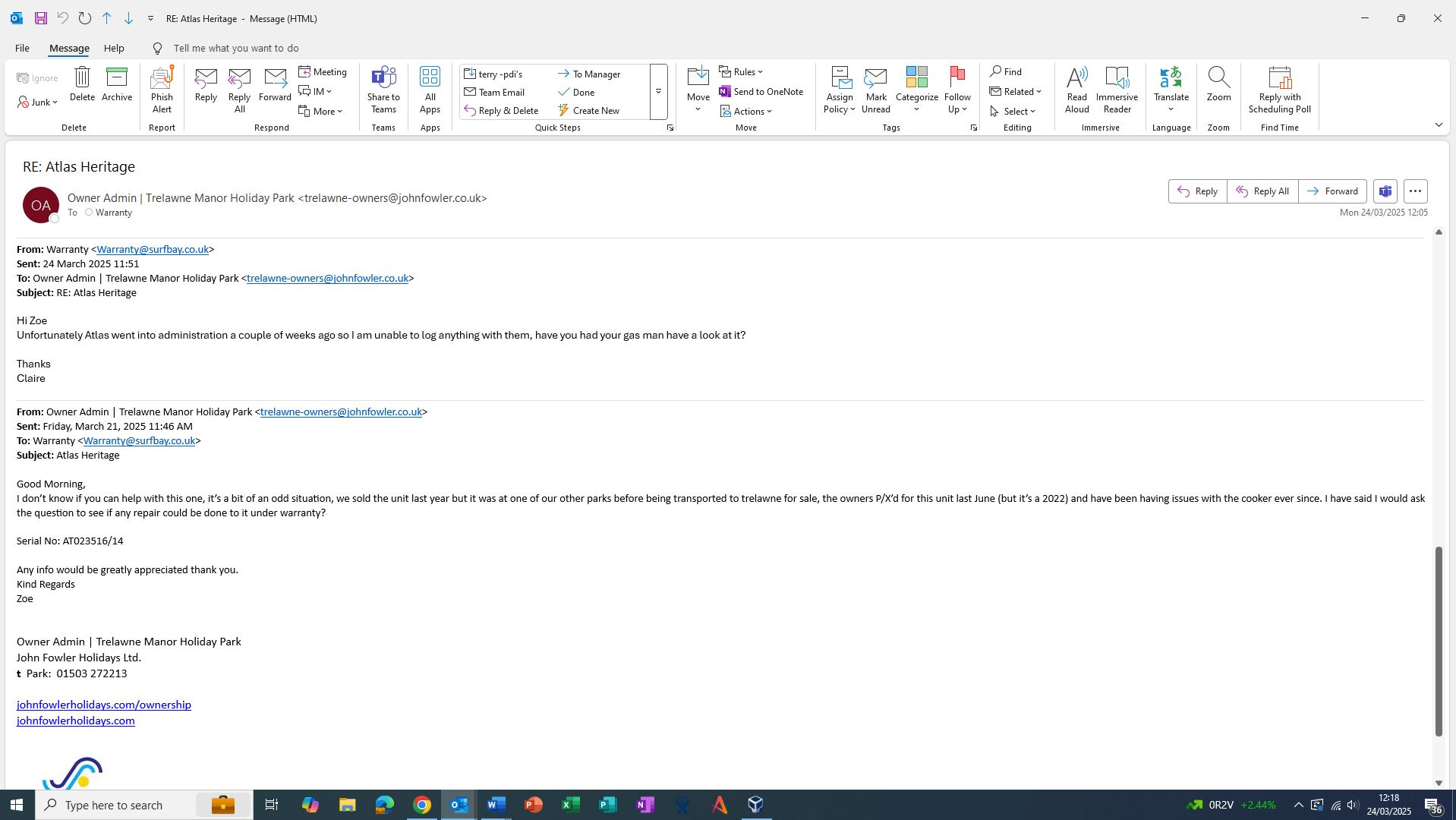Expand More respond options

click(x=320, y=111)
